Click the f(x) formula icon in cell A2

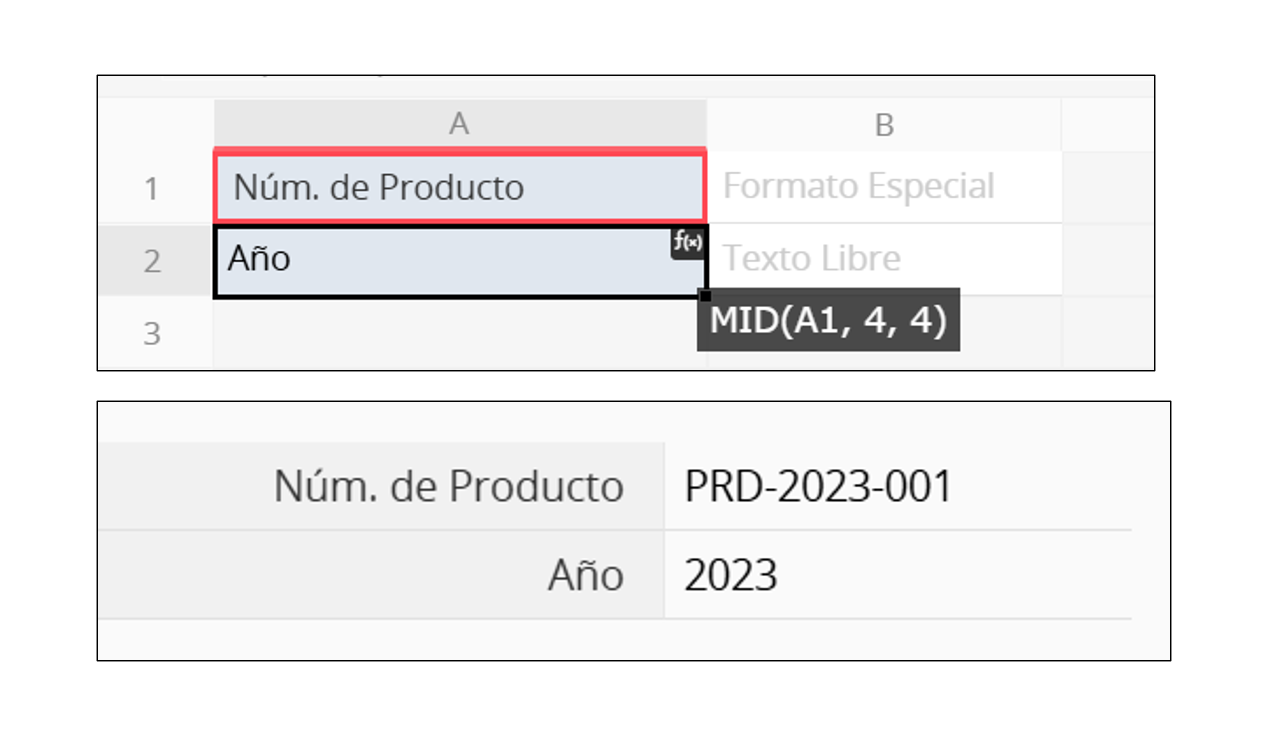coord(688,243)
